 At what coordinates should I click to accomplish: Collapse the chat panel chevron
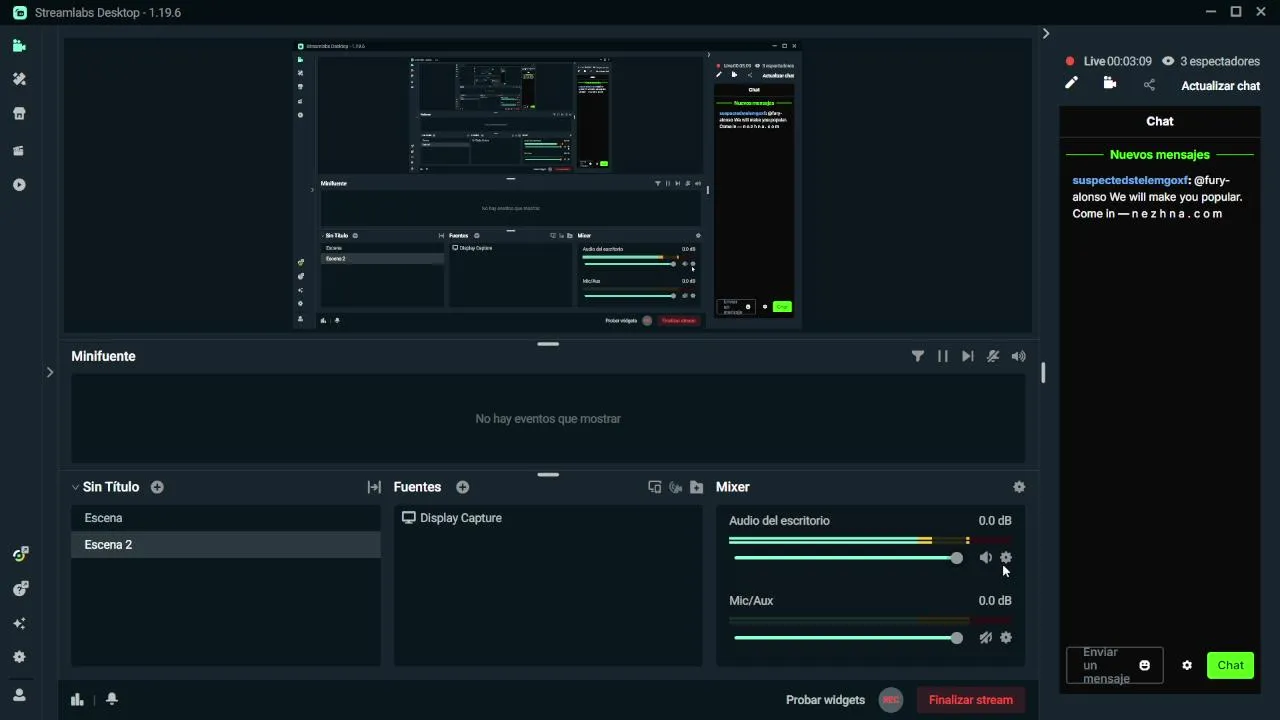click(1046, 33)
